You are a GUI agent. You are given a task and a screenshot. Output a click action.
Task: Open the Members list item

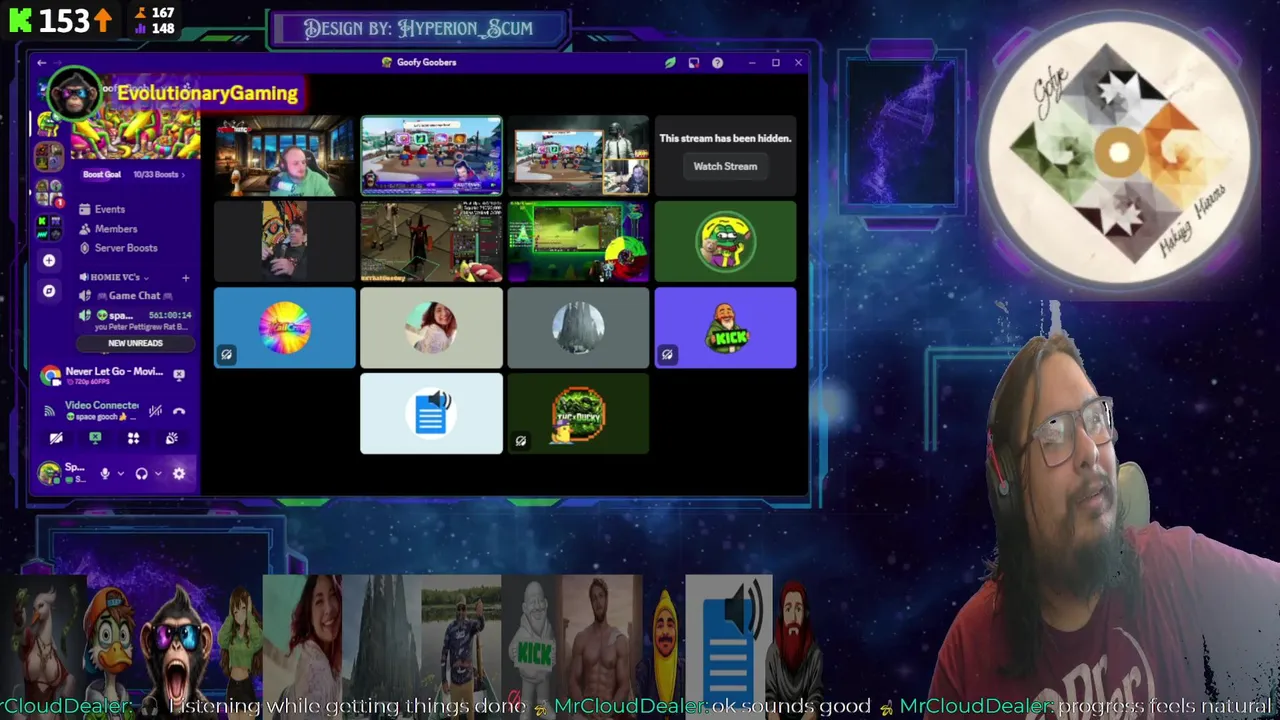(x=107, y=229)
